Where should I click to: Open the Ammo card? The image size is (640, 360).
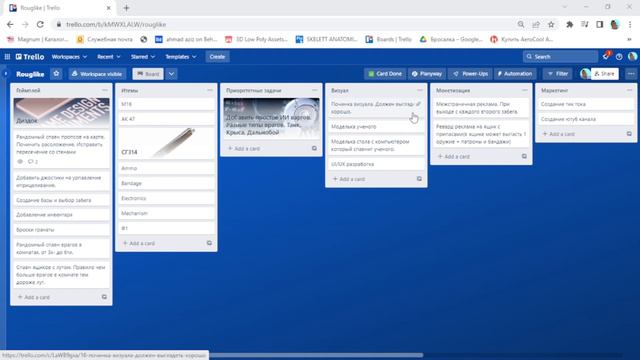pos(167,168)
